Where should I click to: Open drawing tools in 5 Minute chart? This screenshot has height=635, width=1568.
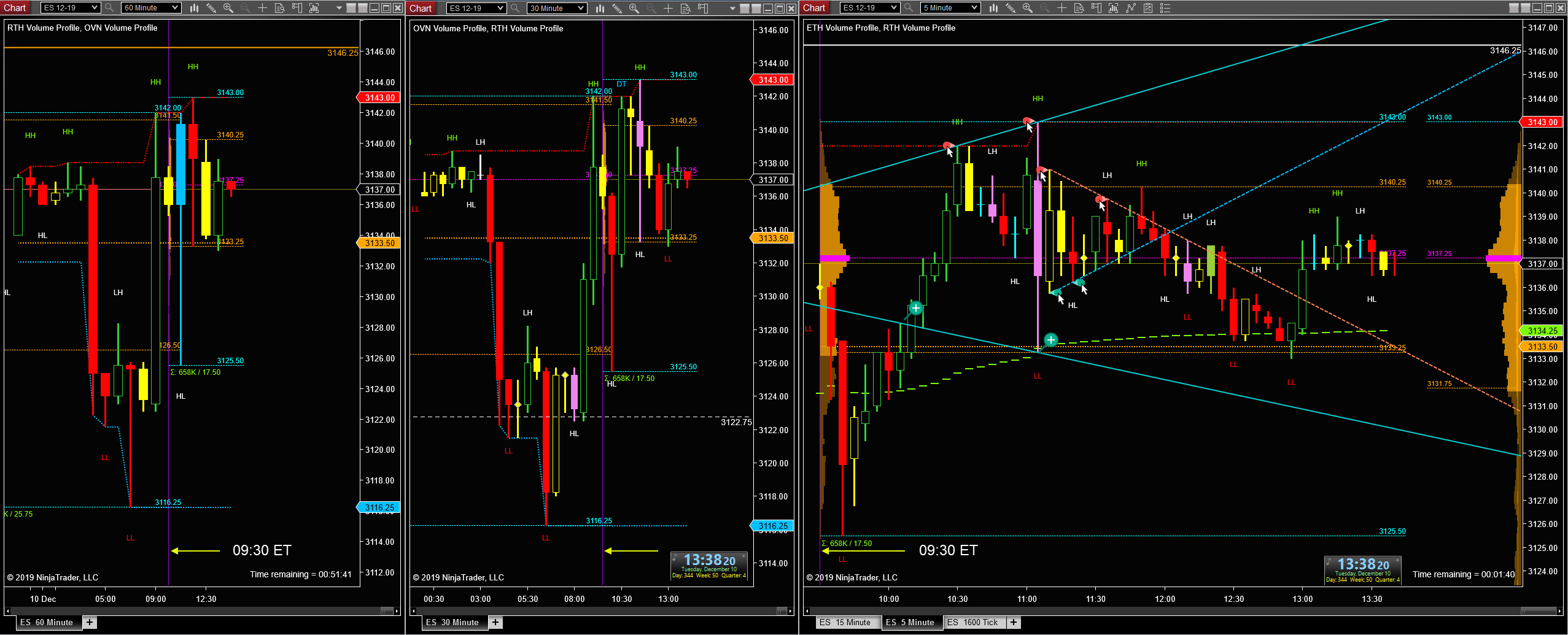click(1011, 8)
